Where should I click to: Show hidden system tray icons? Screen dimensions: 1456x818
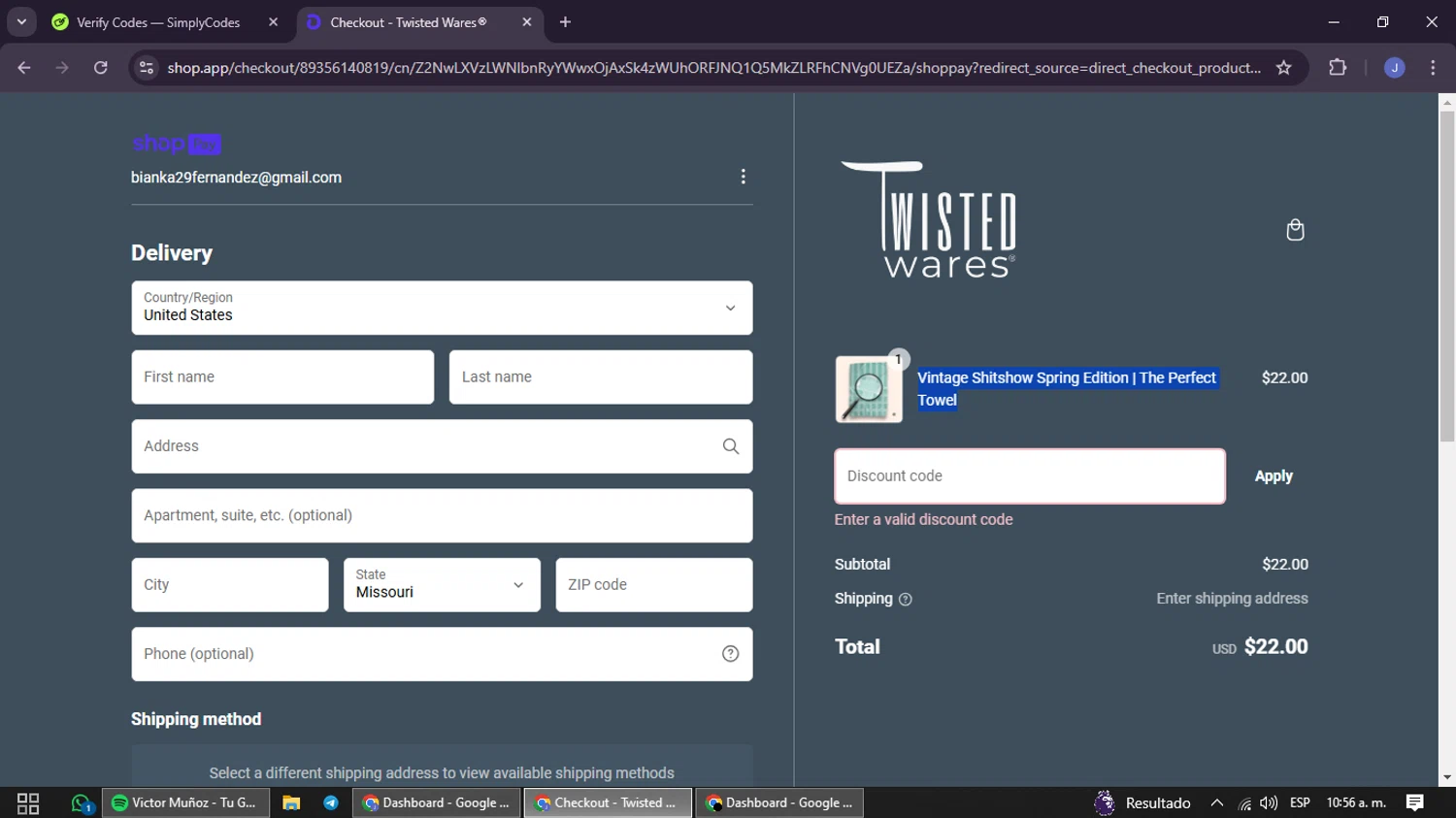(x=1217, y=803)
